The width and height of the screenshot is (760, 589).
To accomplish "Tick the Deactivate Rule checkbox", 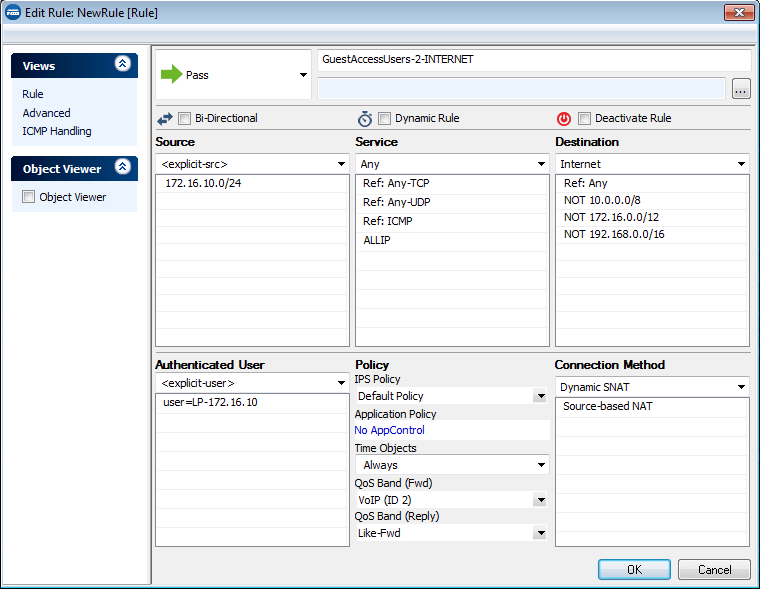I will (585, 118).
